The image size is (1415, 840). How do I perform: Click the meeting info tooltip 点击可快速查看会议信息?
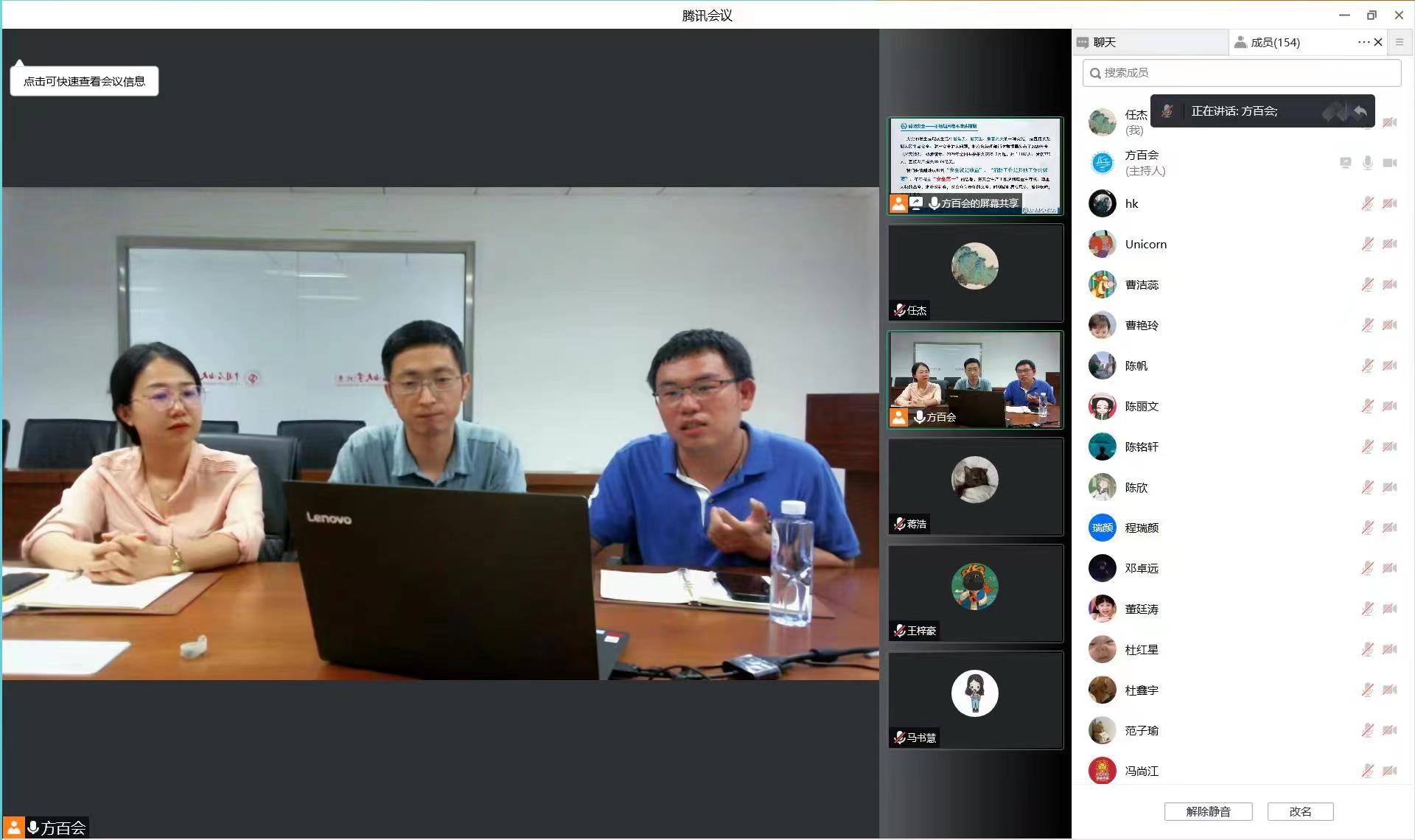[x=84, y=81]
